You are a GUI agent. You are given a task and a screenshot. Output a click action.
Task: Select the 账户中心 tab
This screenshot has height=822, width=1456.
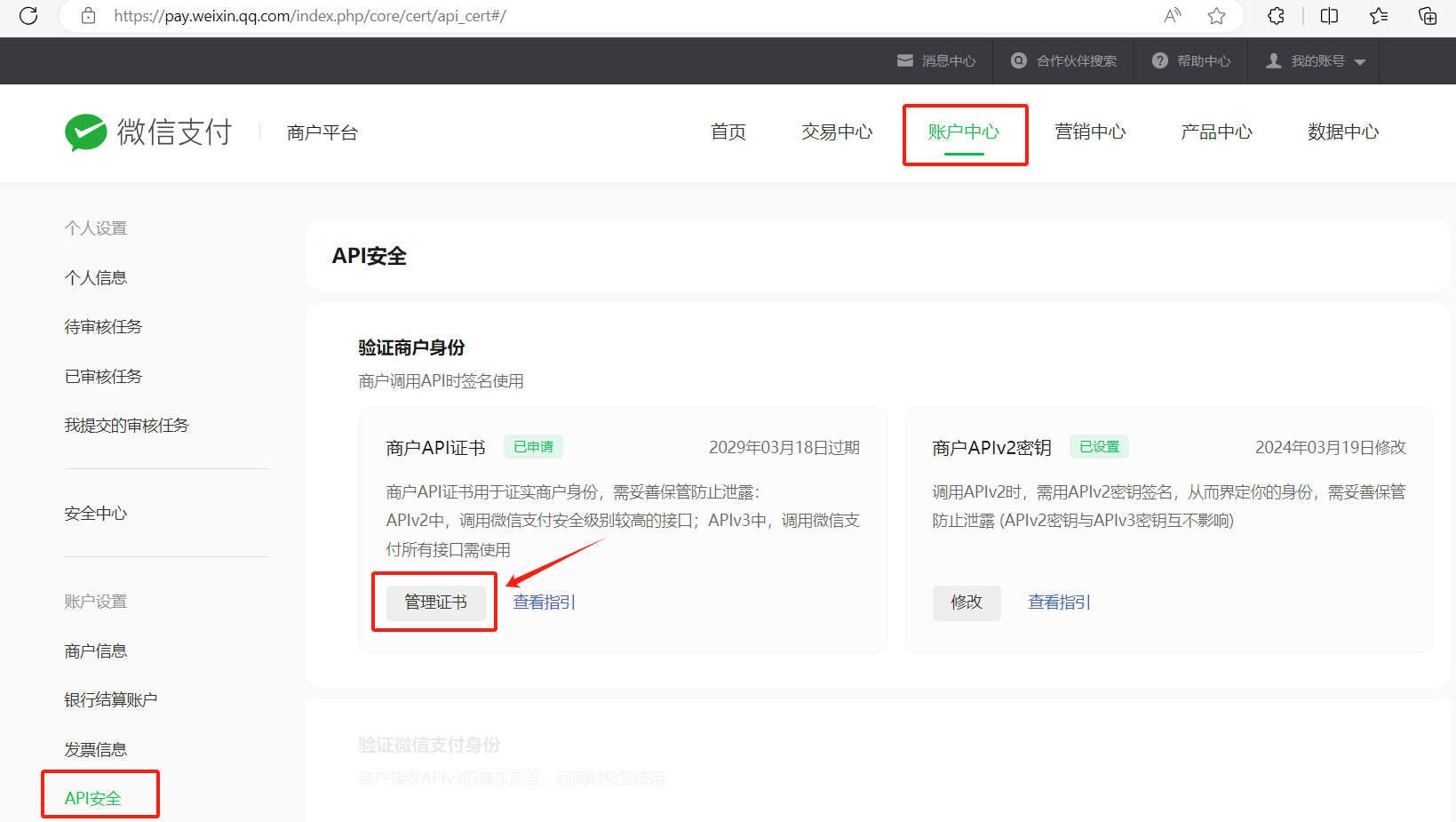point(964,132)
